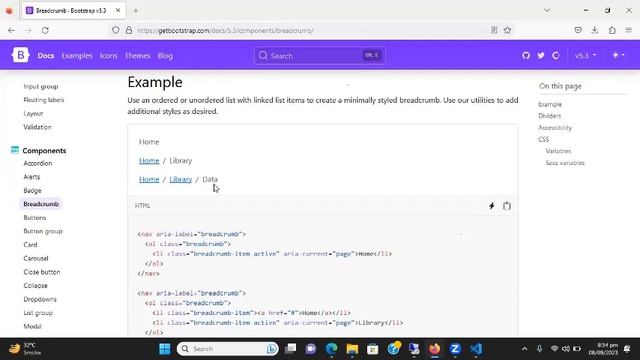Reload the page

(x=45, y=30)
